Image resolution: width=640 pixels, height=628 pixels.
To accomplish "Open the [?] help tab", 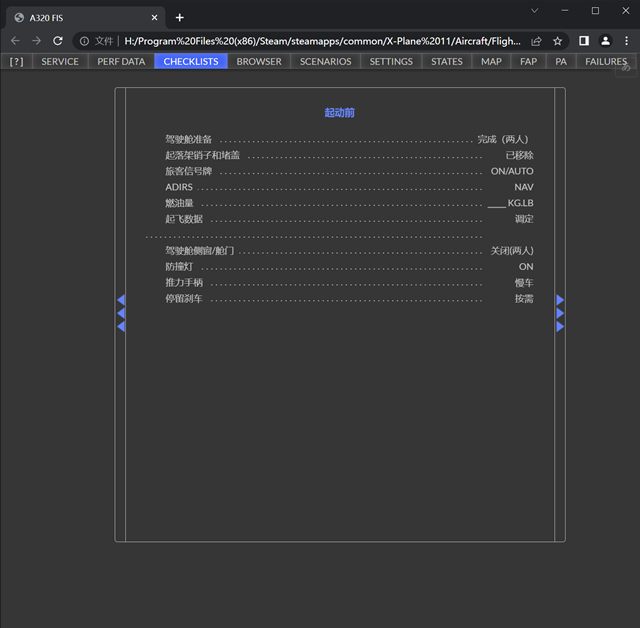I will point(16,61).
